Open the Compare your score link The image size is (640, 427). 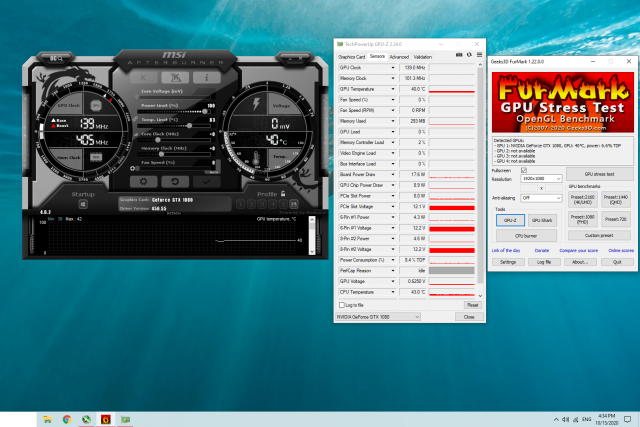(x=578, y=250)
